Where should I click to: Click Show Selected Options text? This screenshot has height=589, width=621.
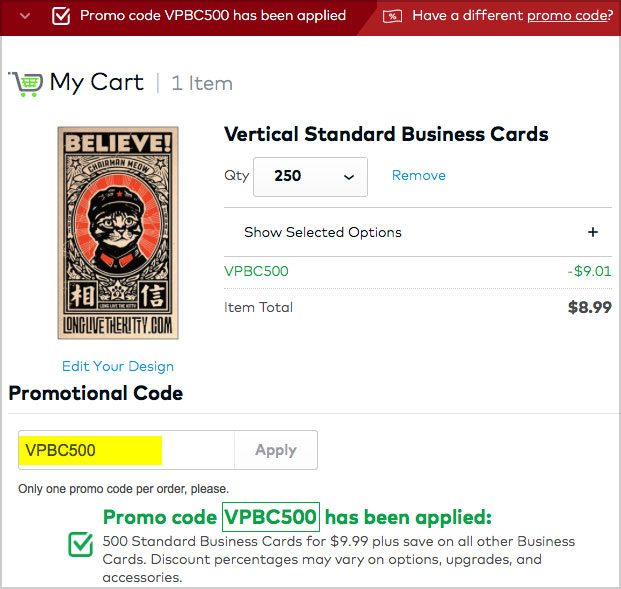click(323, 232)
